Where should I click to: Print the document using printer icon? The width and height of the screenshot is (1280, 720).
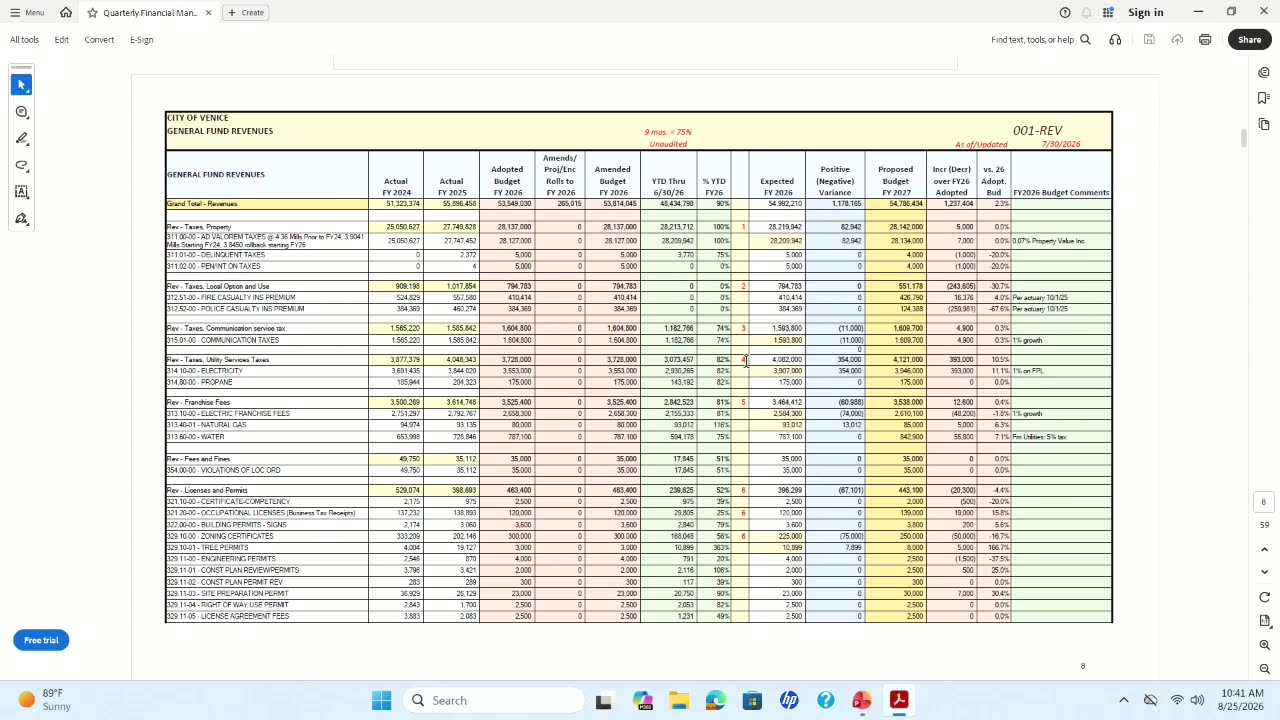coord(1205,40)
